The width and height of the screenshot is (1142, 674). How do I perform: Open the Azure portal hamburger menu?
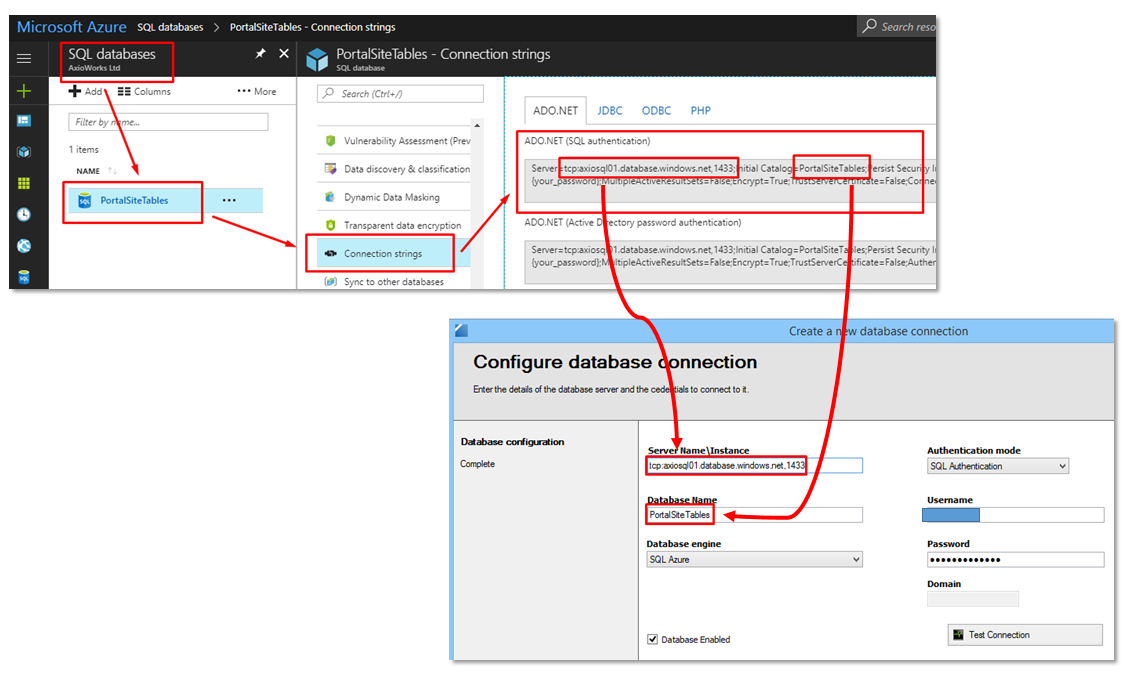pyautogui.click(x=24, y=58)
